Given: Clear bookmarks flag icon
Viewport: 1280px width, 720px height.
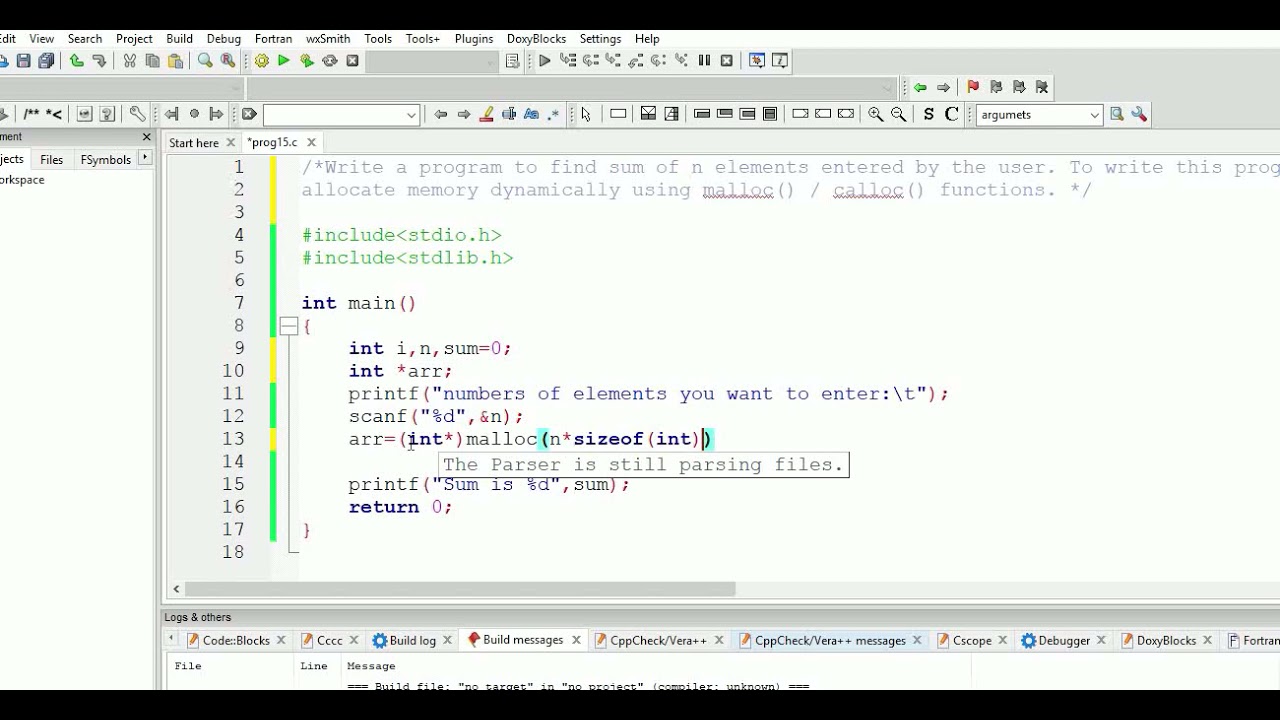Looking at the screenshot, I should point(1042,87).
